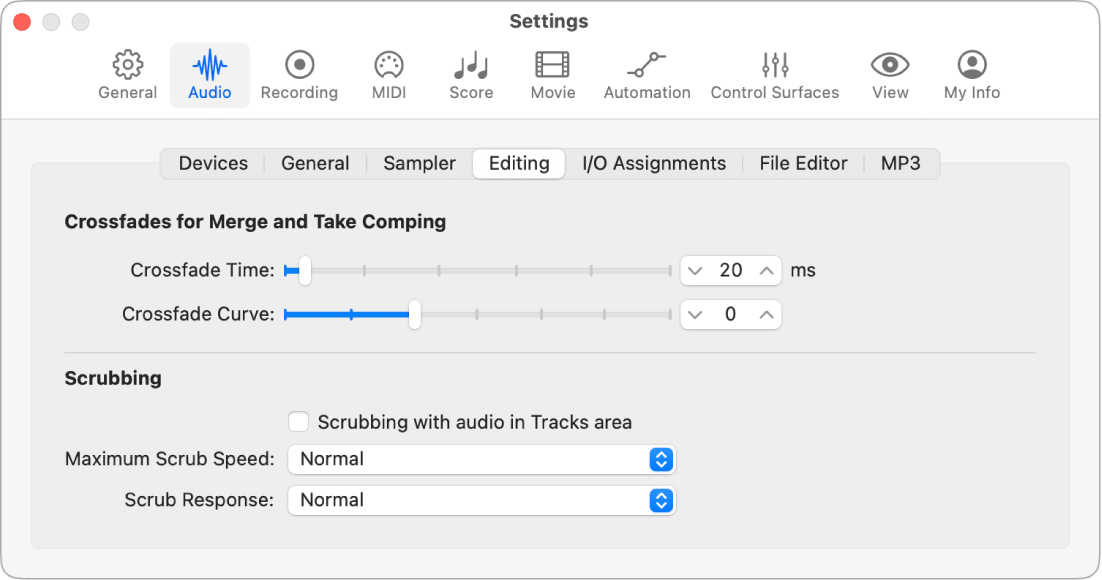Open the MP3 settings tab
The width and height of the screenshot is (1102, 580).
click(x=901, y=163)
